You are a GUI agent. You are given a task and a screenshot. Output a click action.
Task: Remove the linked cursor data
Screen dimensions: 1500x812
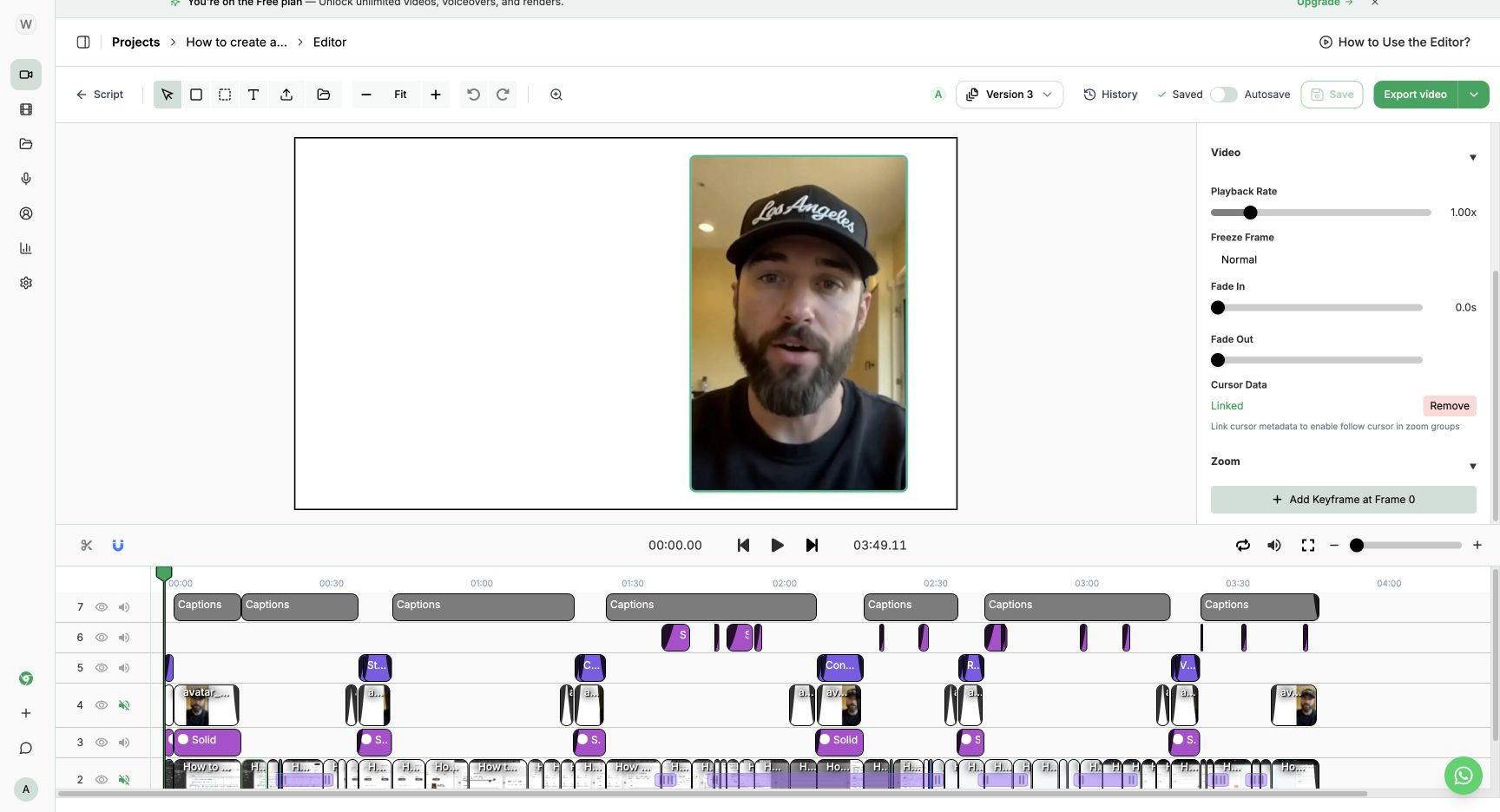(x=1450, y=406)
